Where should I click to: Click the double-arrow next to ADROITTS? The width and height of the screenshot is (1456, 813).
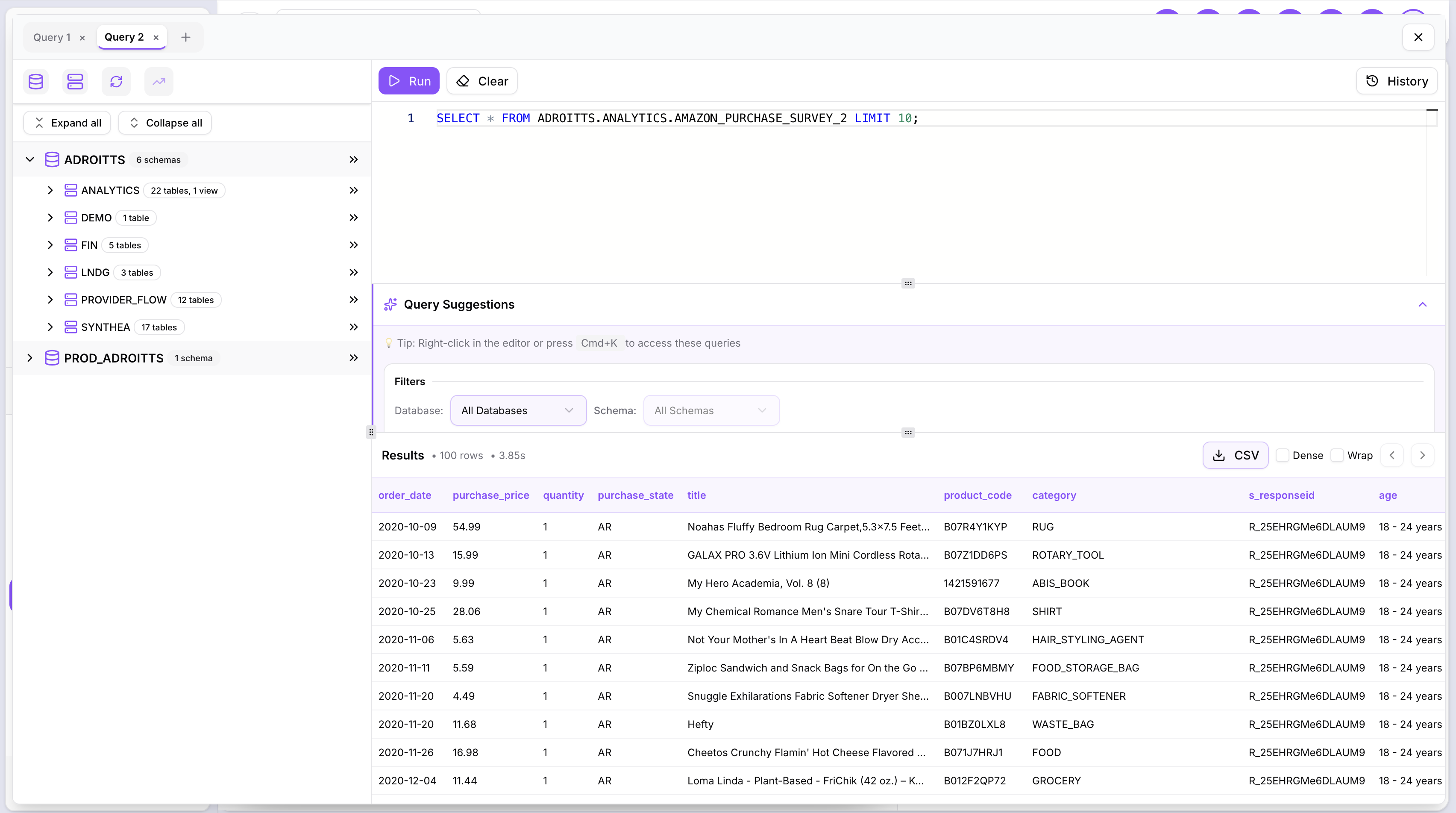[353, 159]
